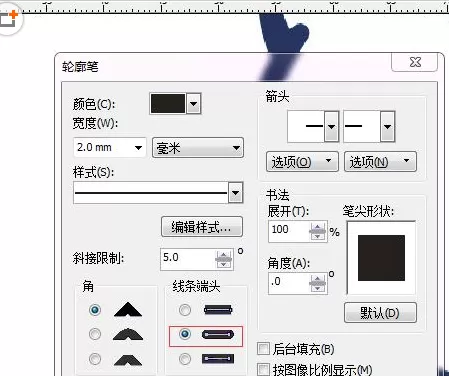Click the 展开 stretch spinner arrows
The image size is (449, 376).
318,231
